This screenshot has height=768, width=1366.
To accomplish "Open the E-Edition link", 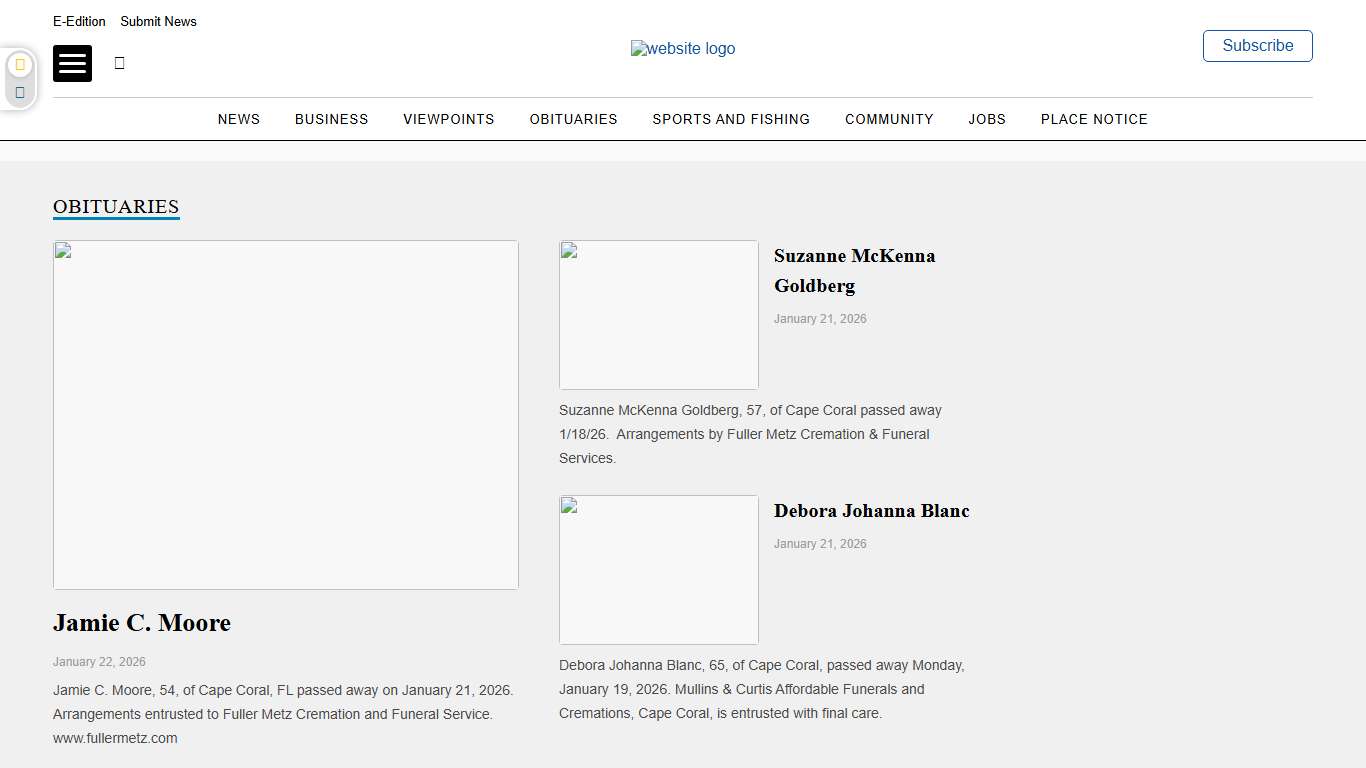I will click(79, 21).
